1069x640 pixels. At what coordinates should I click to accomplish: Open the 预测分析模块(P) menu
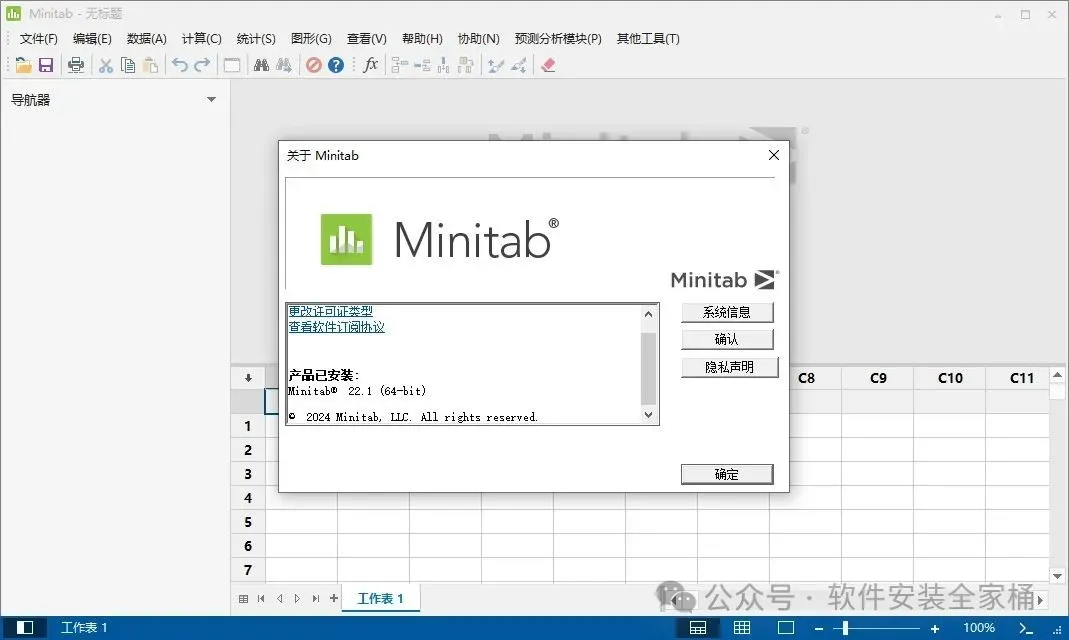click(x=558, y=39)
